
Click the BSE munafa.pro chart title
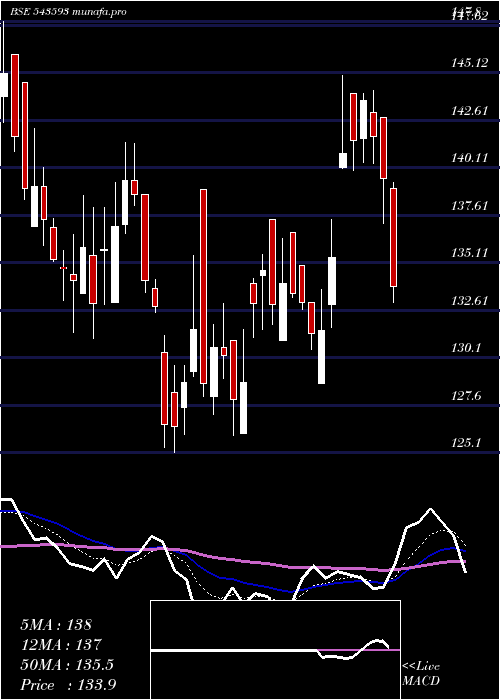68,12
